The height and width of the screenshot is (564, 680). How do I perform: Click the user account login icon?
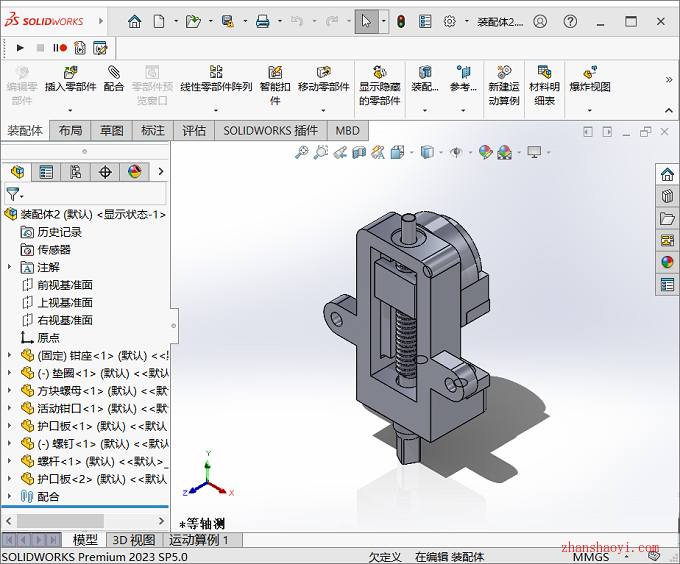click(x=540, y=21)
